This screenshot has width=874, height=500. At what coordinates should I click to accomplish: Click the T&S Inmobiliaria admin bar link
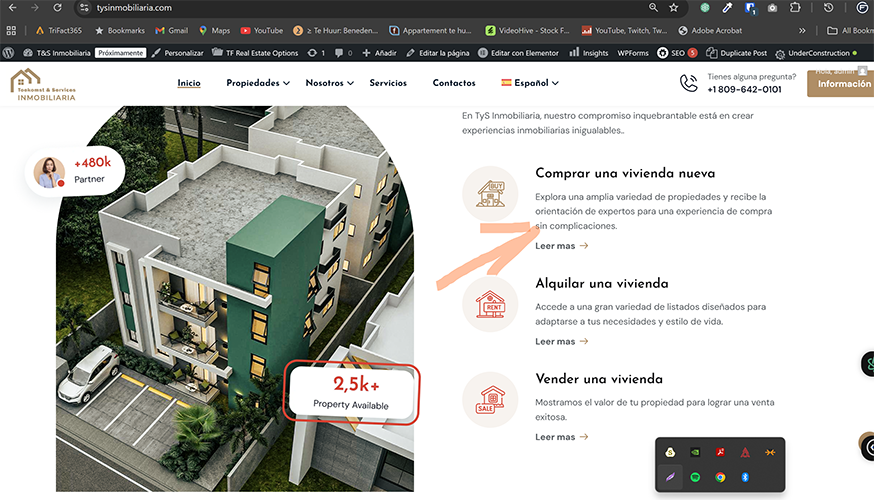[56, 53]
